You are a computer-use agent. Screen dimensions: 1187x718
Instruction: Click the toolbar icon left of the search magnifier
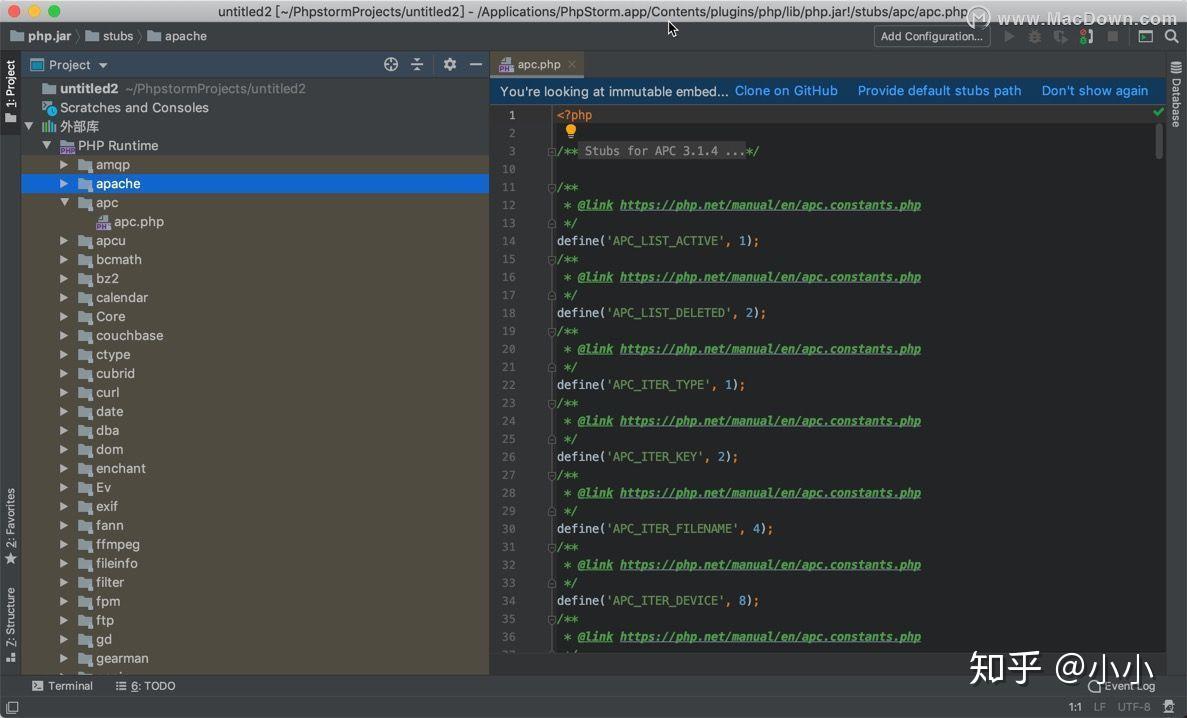point(1145,36)
